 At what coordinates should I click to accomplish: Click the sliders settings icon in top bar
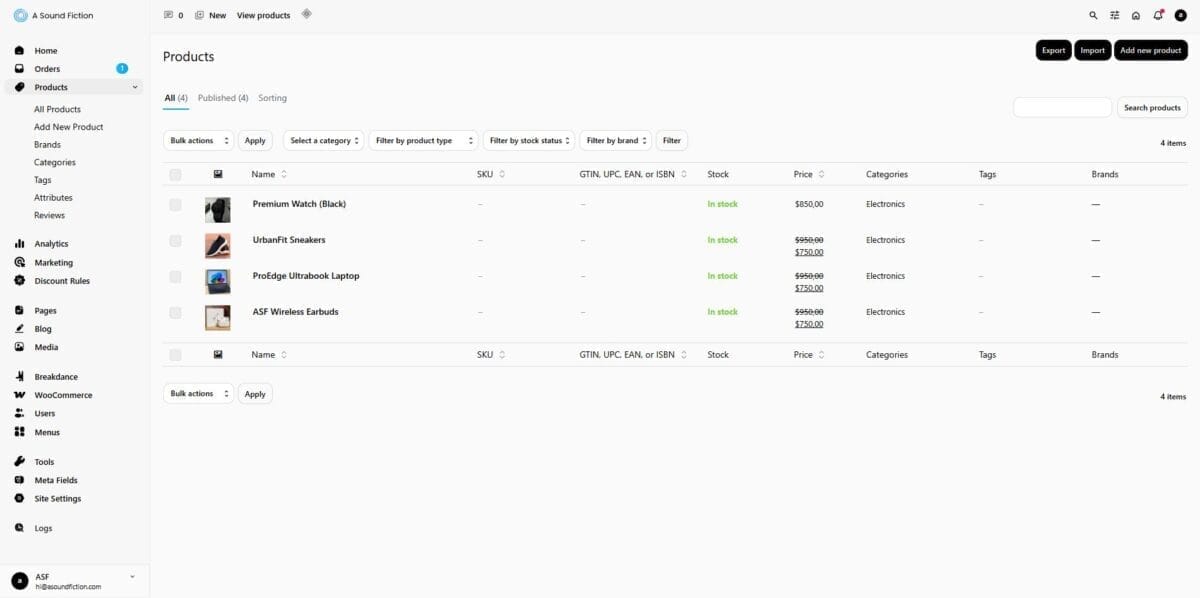[x=1115, y=16]
